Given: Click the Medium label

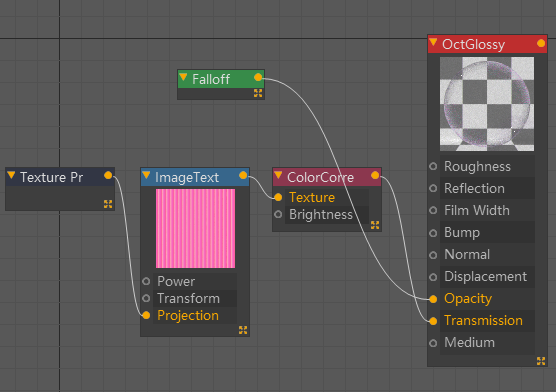Looking at the screenshot, I should pyautogui.click(x=469, y=343).
